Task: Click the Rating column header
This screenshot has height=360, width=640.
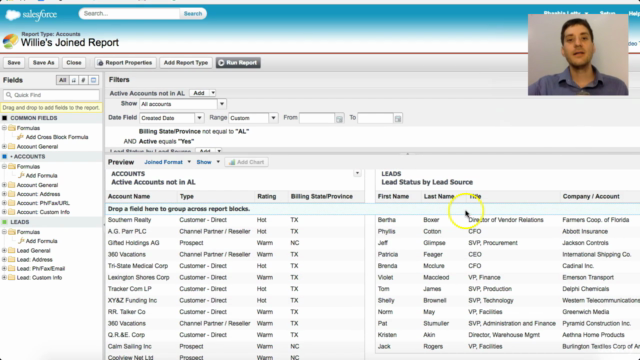Action: pos(267,196)
